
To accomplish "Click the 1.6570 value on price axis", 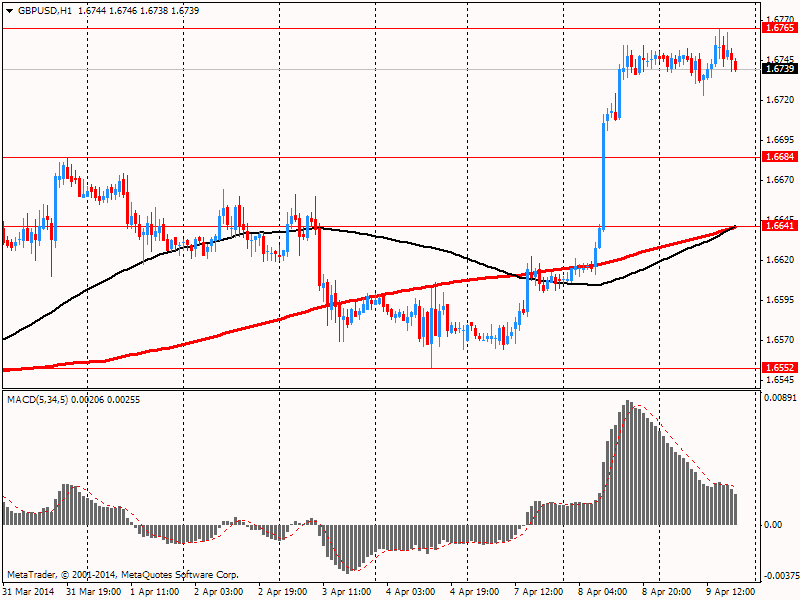I will (781, 340).
